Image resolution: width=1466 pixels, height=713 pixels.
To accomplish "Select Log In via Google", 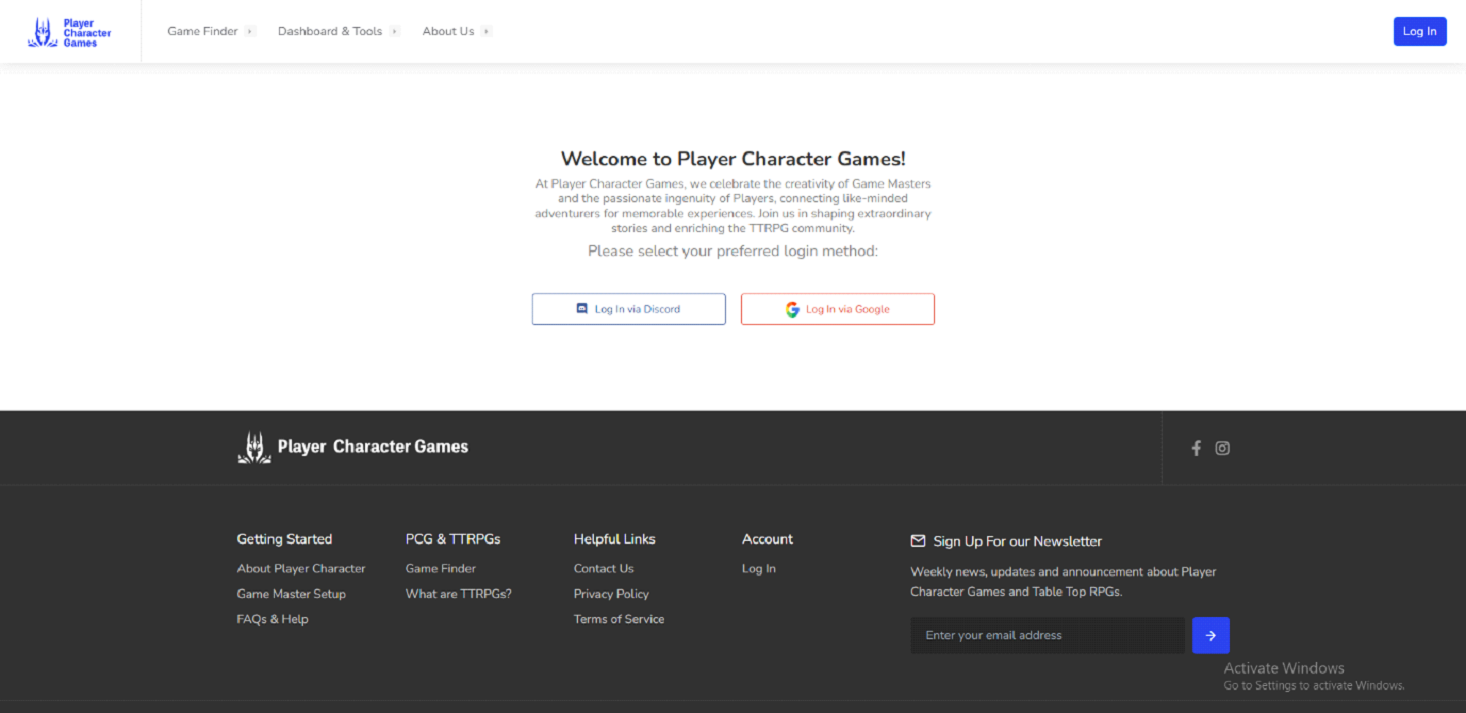I will [x=837, y=309].
